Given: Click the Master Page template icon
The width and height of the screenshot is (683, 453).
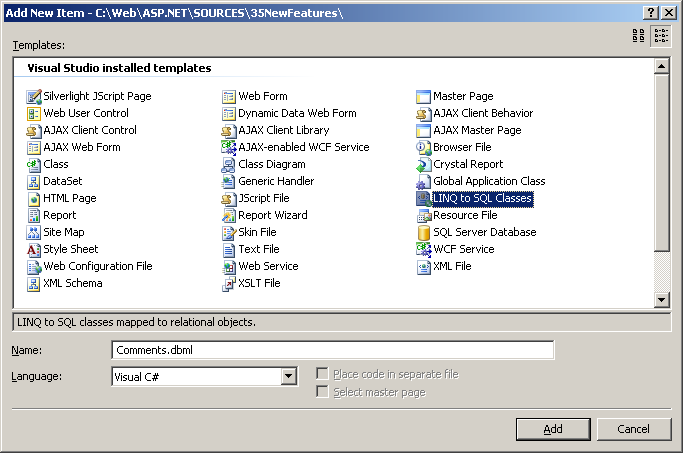Looking at the screenshot, I should 423,96.
